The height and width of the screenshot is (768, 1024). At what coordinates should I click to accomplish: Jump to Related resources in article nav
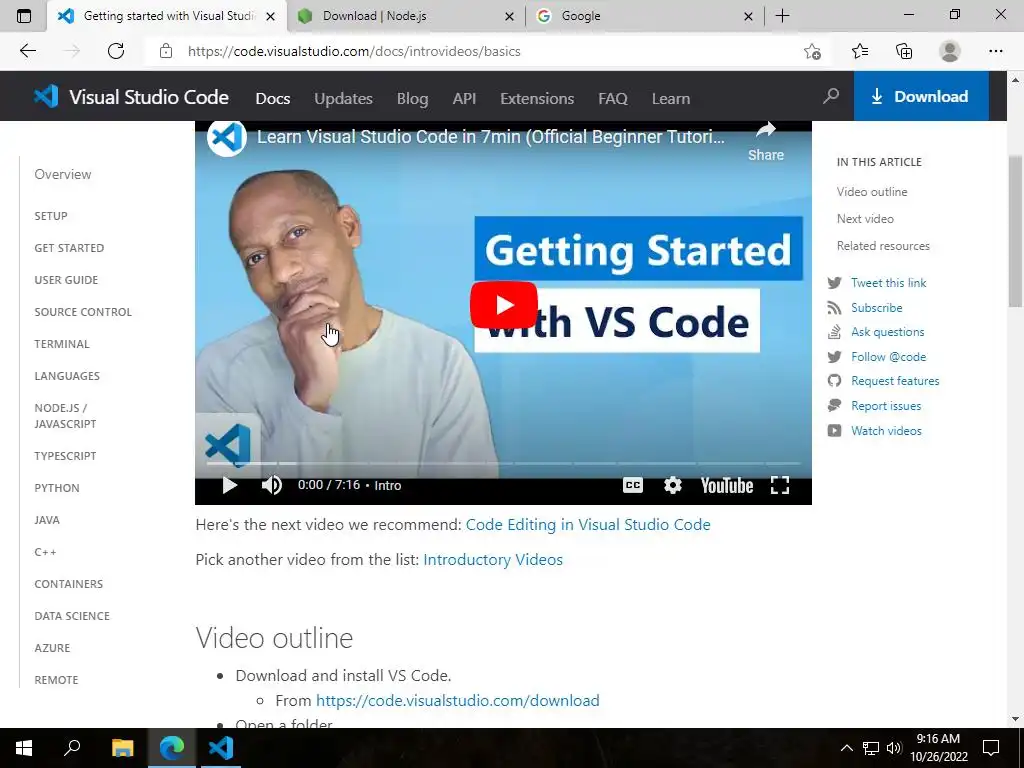click(883, 246)
